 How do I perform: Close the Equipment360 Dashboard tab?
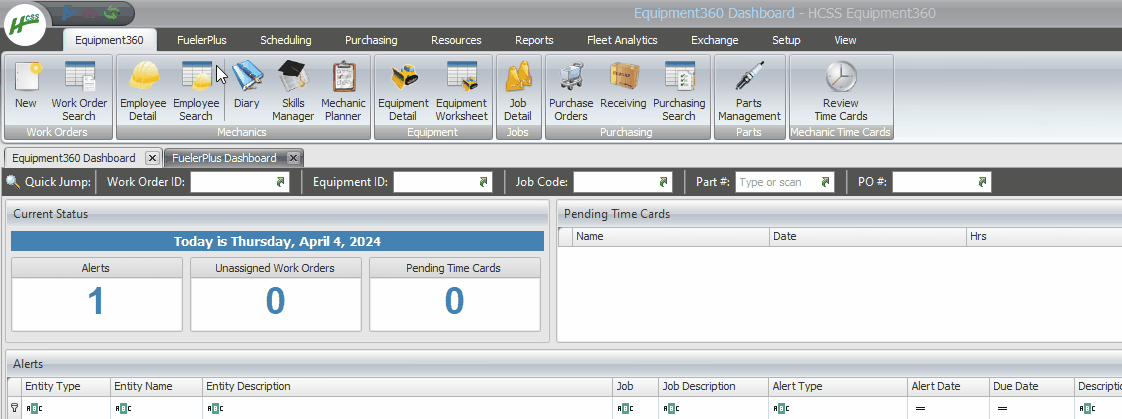(151, 158)
